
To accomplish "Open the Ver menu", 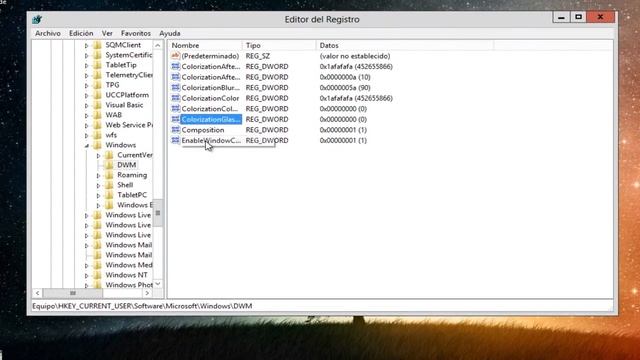I will pyautogui.click(x=107, y=33).
